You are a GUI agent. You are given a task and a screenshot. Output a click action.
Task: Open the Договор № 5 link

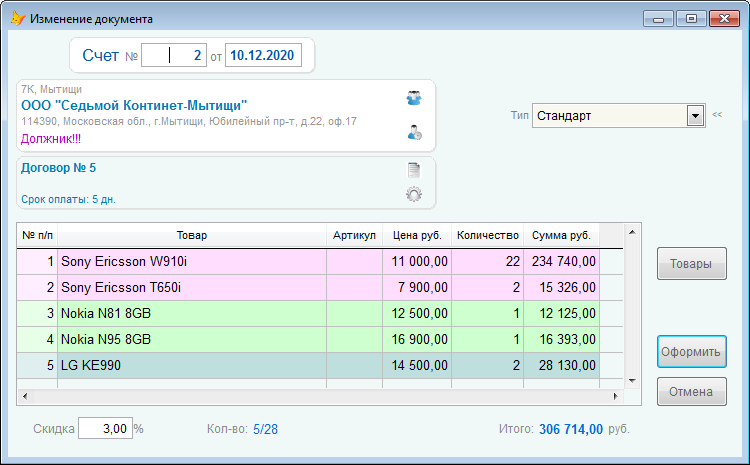pyautogui.click(x=58, y=168)
